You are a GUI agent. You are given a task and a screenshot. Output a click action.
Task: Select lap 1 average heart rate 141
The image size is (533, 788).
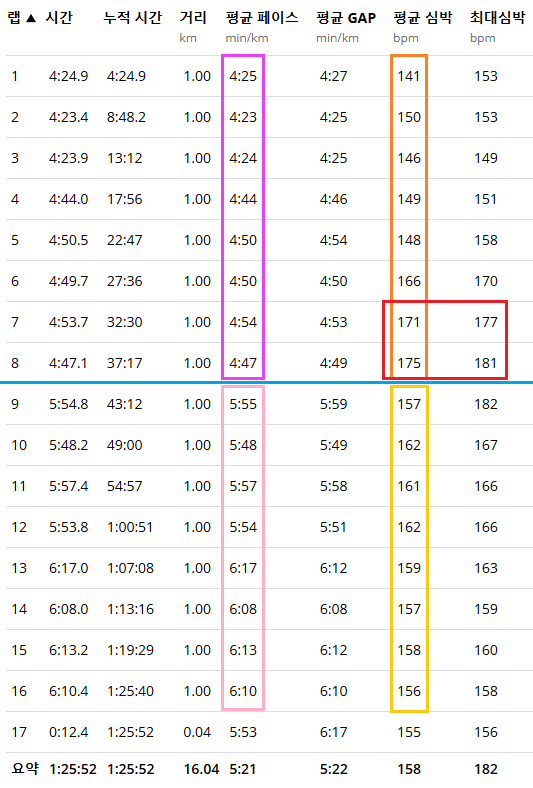(409, 76)
